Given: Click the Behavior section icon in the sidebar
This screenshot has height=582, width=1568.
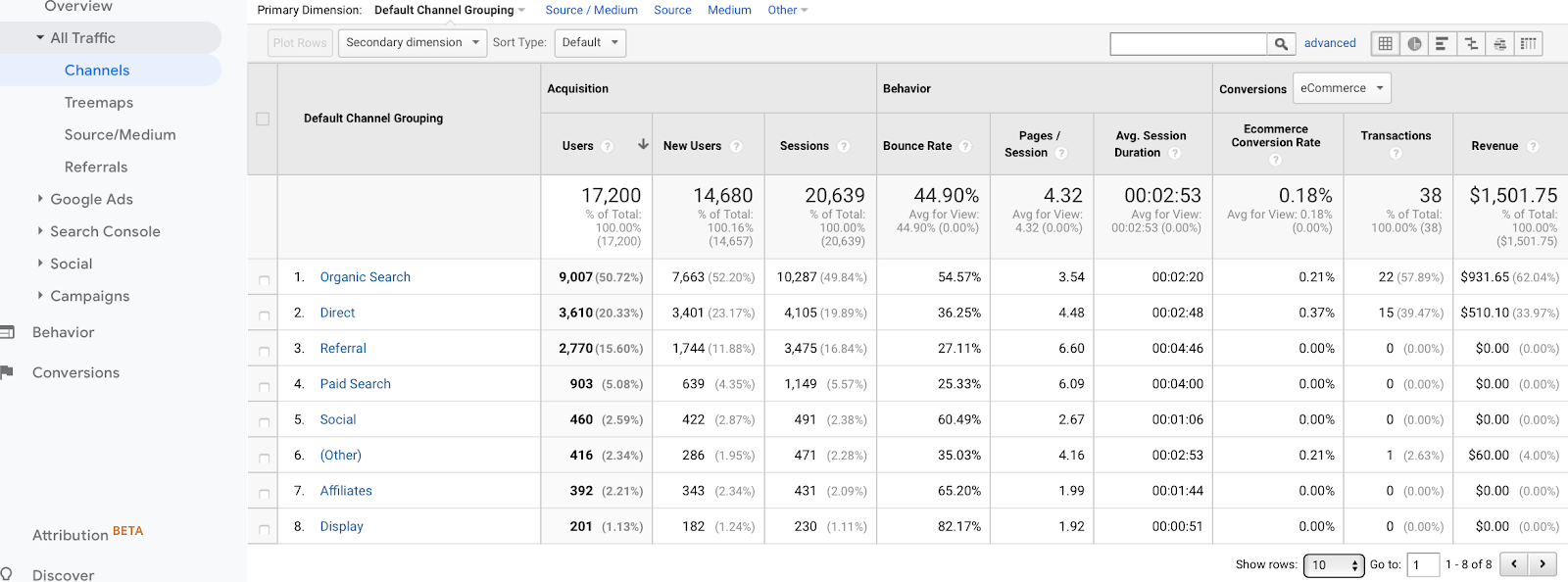Looking at the screenshot, I should [7, 332].
